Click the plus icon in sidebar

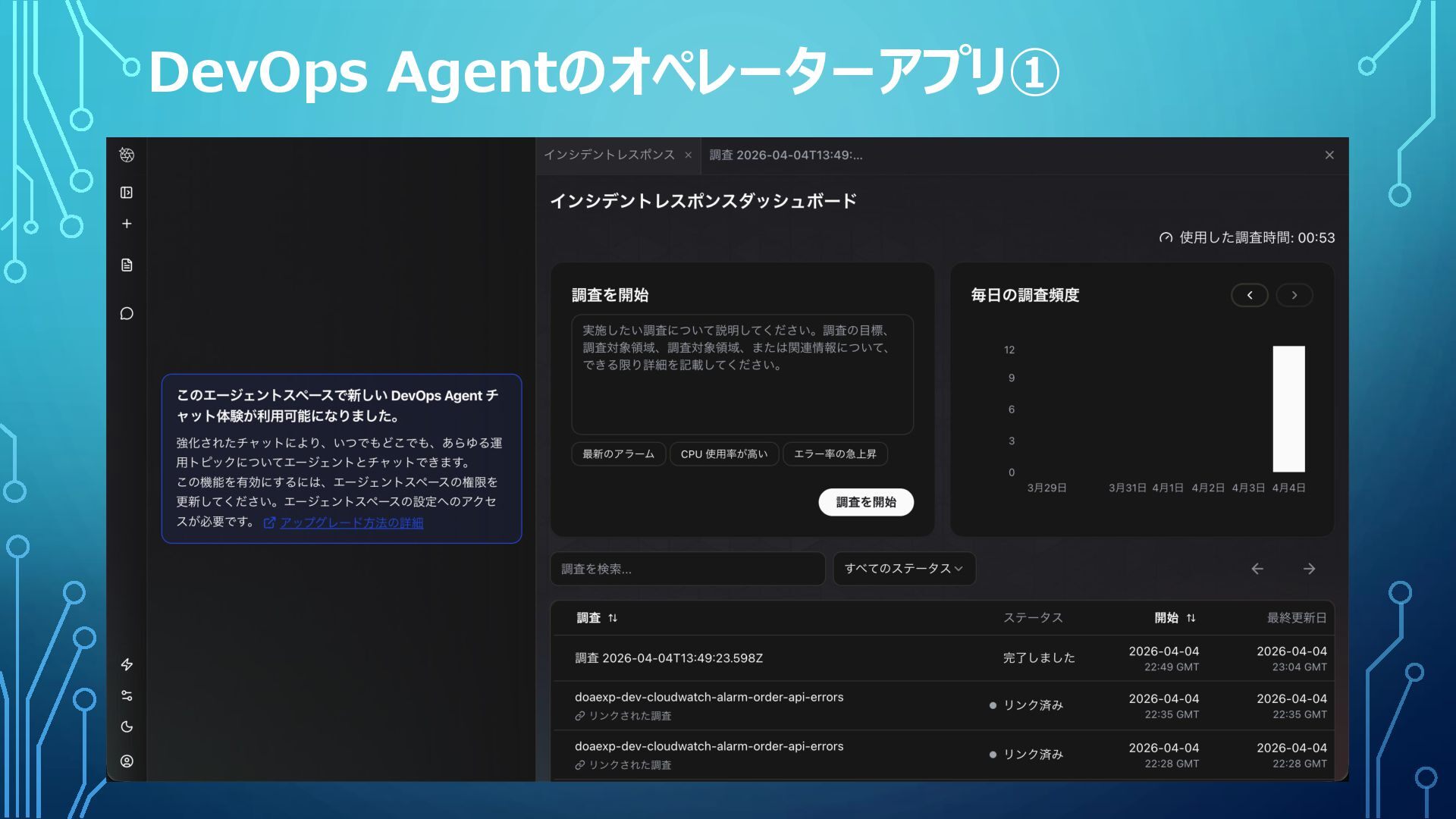coord(127,224)
